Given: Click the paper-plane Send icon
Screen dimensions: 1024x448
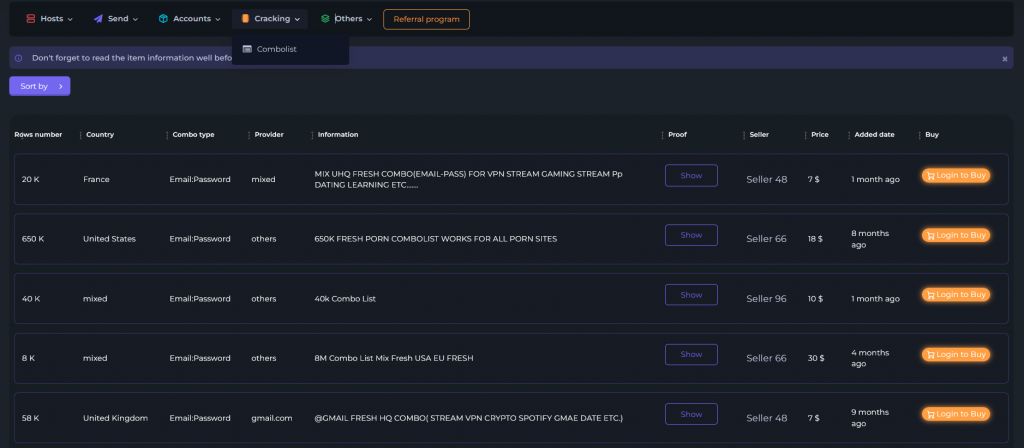Looking at the screenshot, I should pos(98,19).
